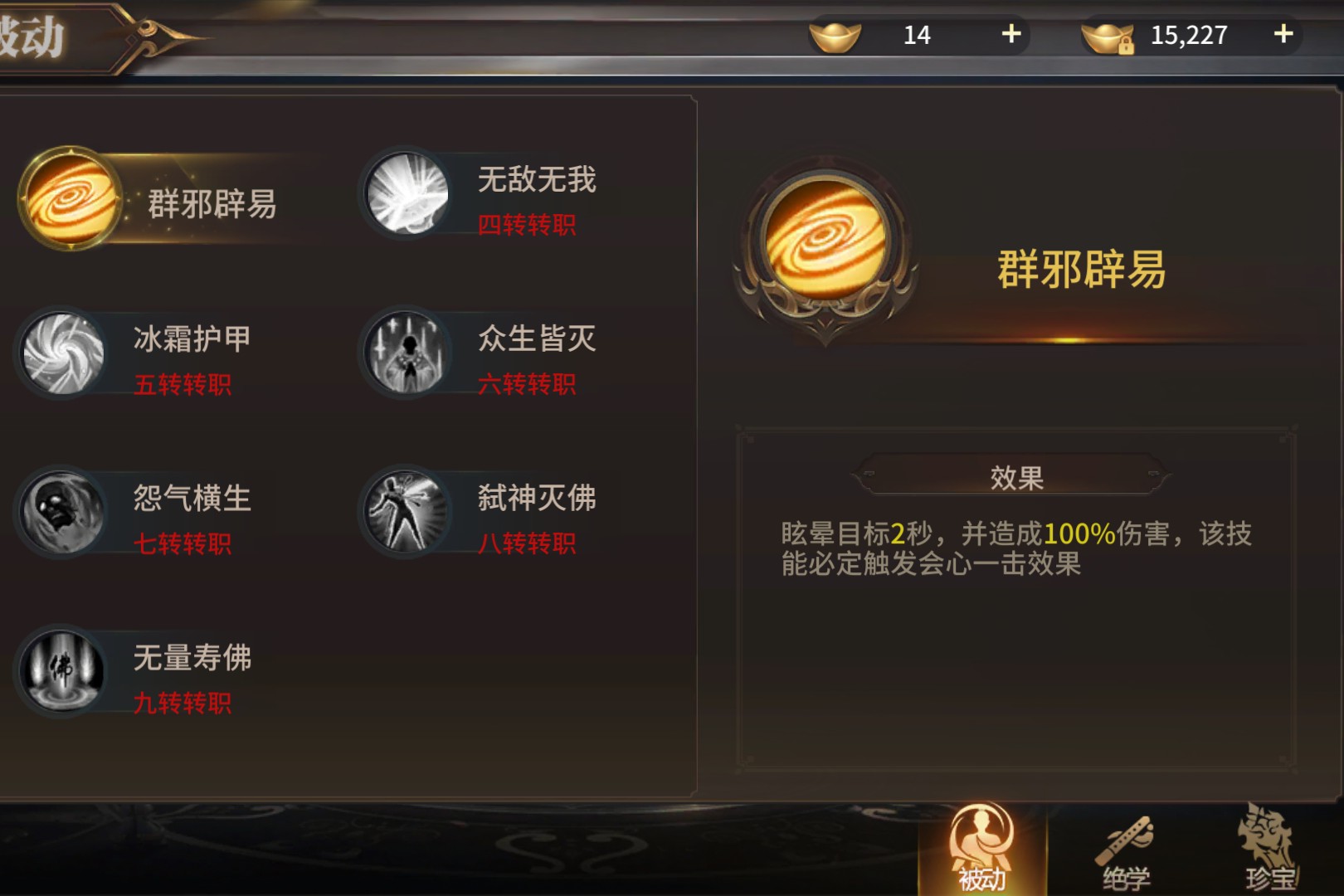Click the gold ingot currency icon
The height and width of the screenshot is (896, 1344).
pyautogui.click(x=835, y=36)
